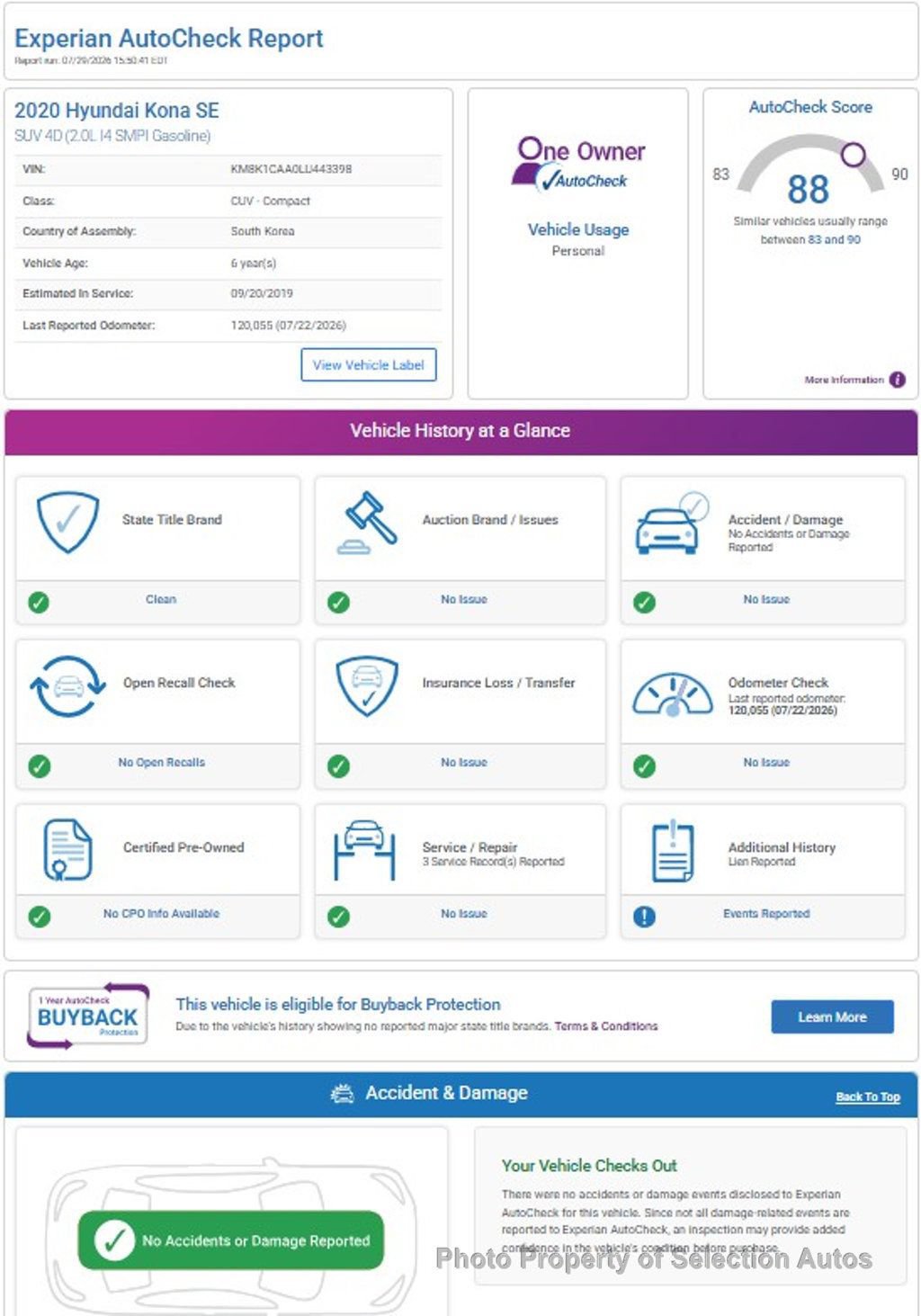Click No Issue under Odometer Check
The width and height of the screenshot is (921, 1316).
(766, 763)
